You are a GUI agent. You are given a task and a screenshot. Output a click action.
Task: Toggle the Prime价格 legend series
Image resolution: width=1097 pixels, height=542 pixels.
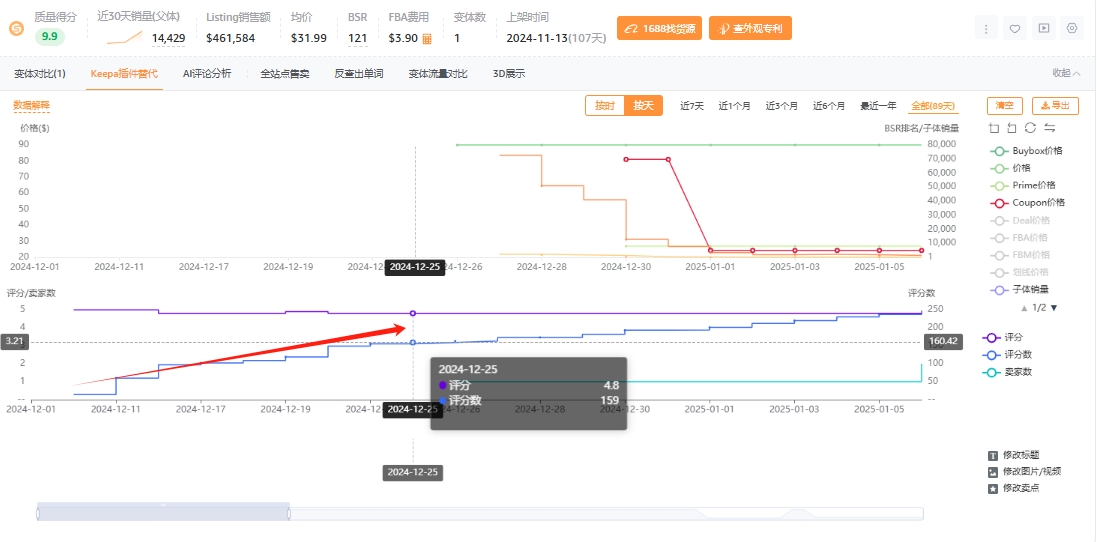tap(1022, 185)
